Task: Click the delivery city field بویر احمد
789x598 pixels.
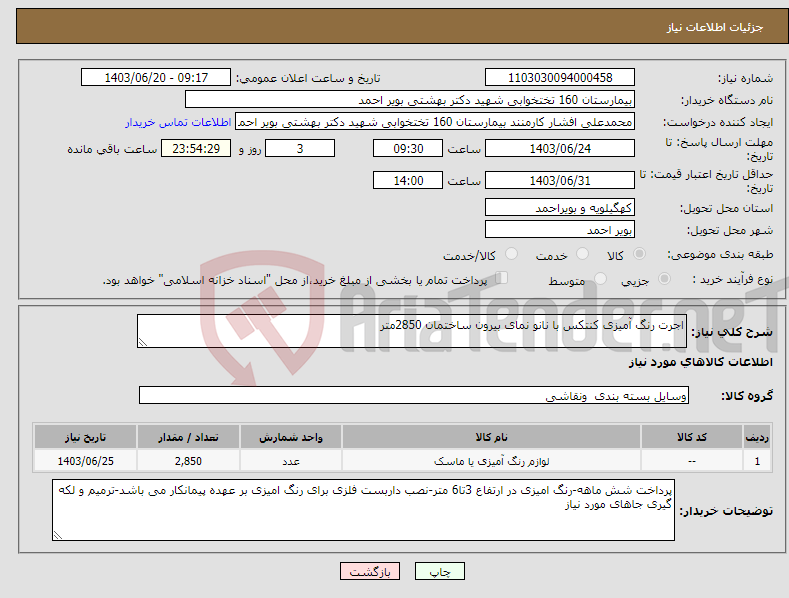Action: (560, 230)
